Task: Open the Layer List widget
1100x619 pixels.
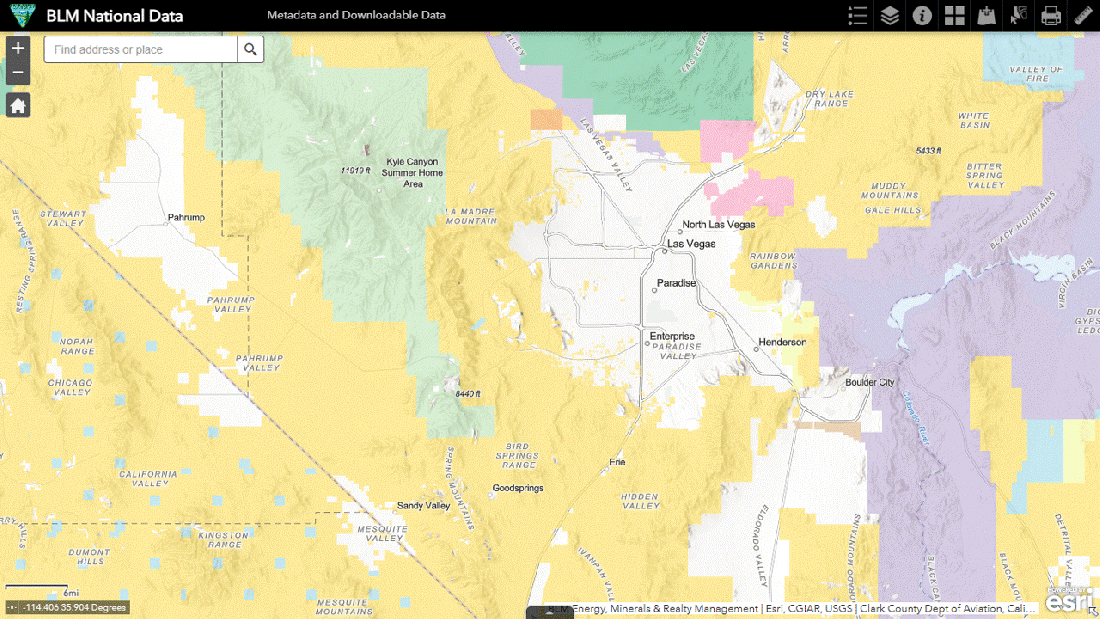Action: click(889, 15)
